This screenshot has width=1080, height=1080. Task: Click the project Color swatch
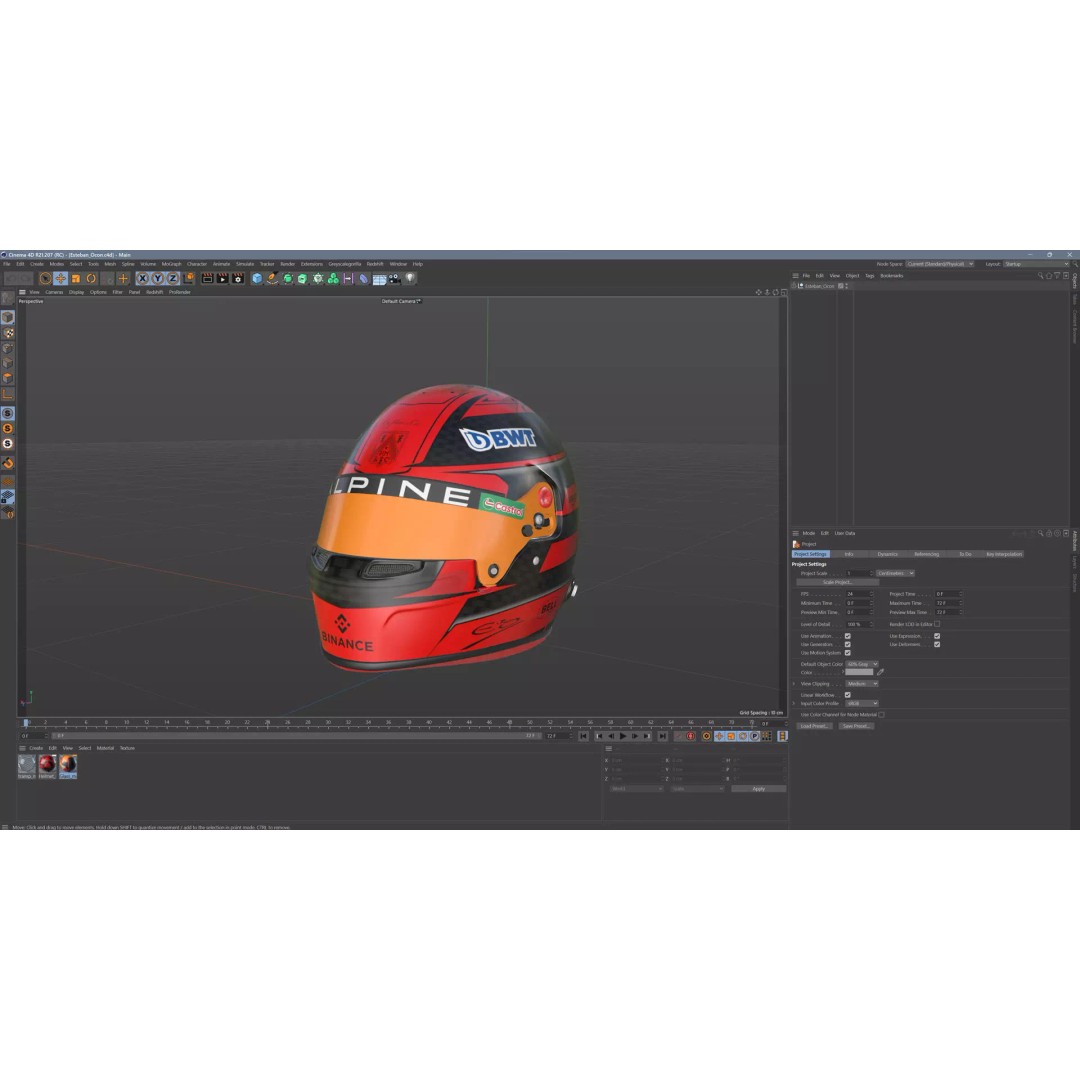(859, 672)
